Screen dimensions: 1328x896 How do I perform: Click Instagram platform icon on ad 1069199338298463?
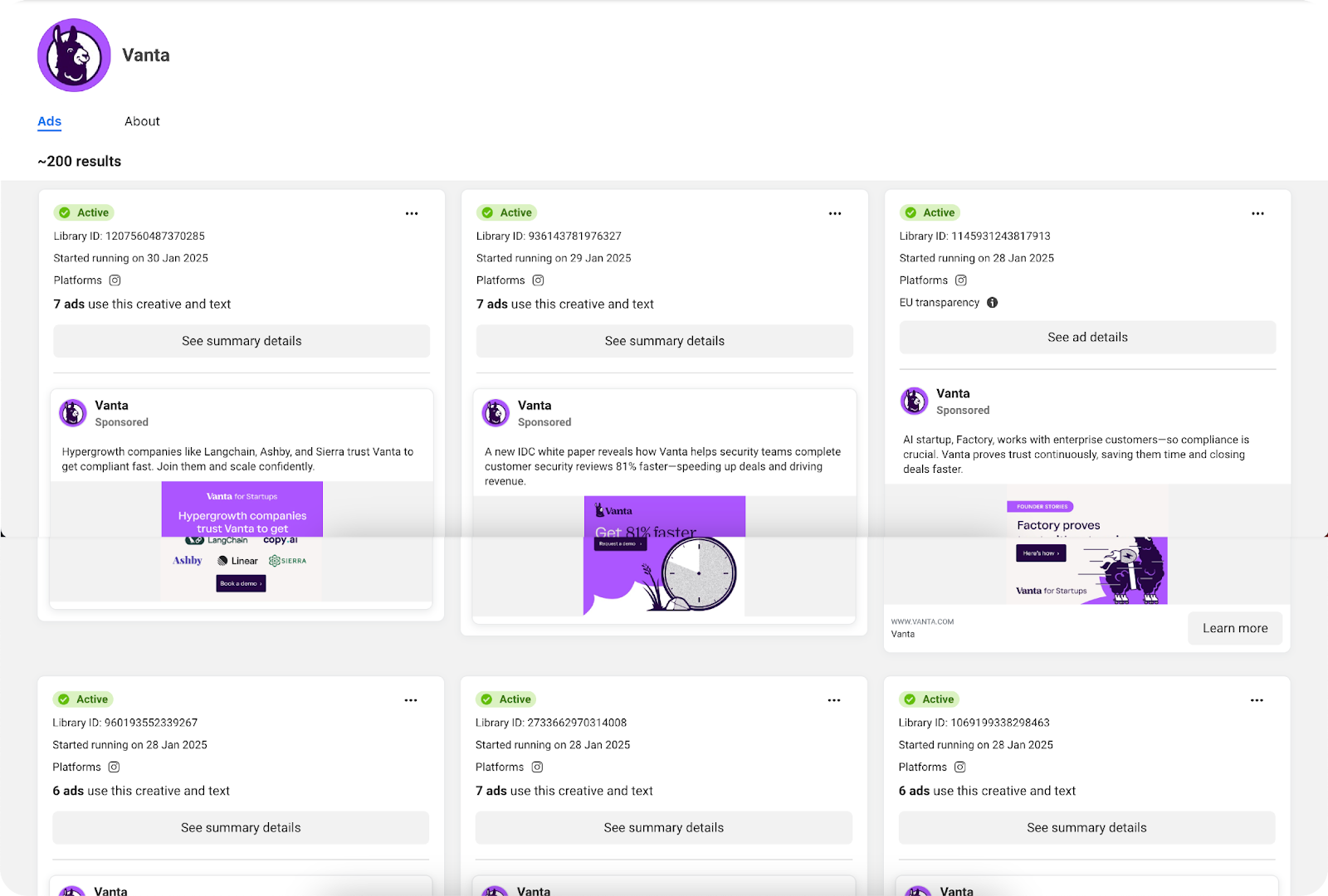[x=960, y=767]
